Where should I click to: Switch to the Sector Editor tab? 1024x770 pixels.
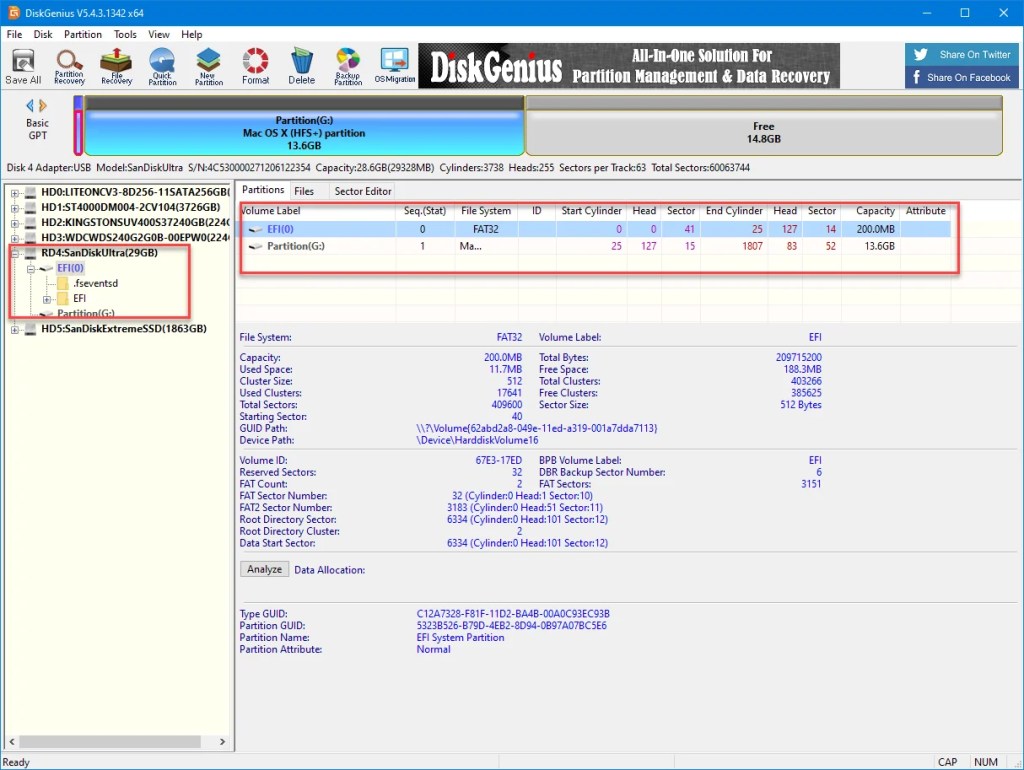pos(363,191)
